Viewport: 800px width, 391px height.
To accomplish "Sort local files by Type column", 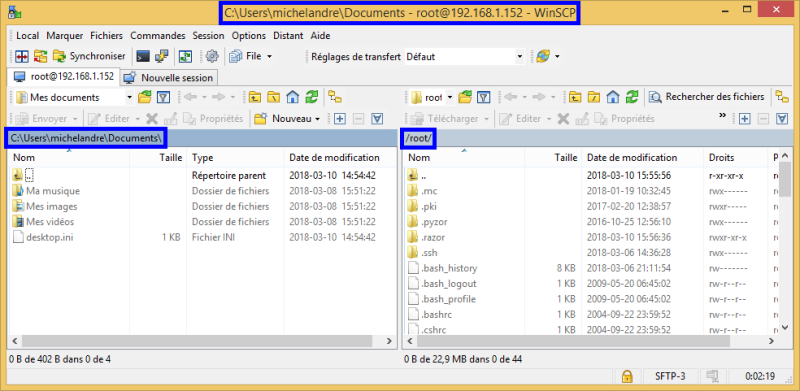I will [236, 158].
